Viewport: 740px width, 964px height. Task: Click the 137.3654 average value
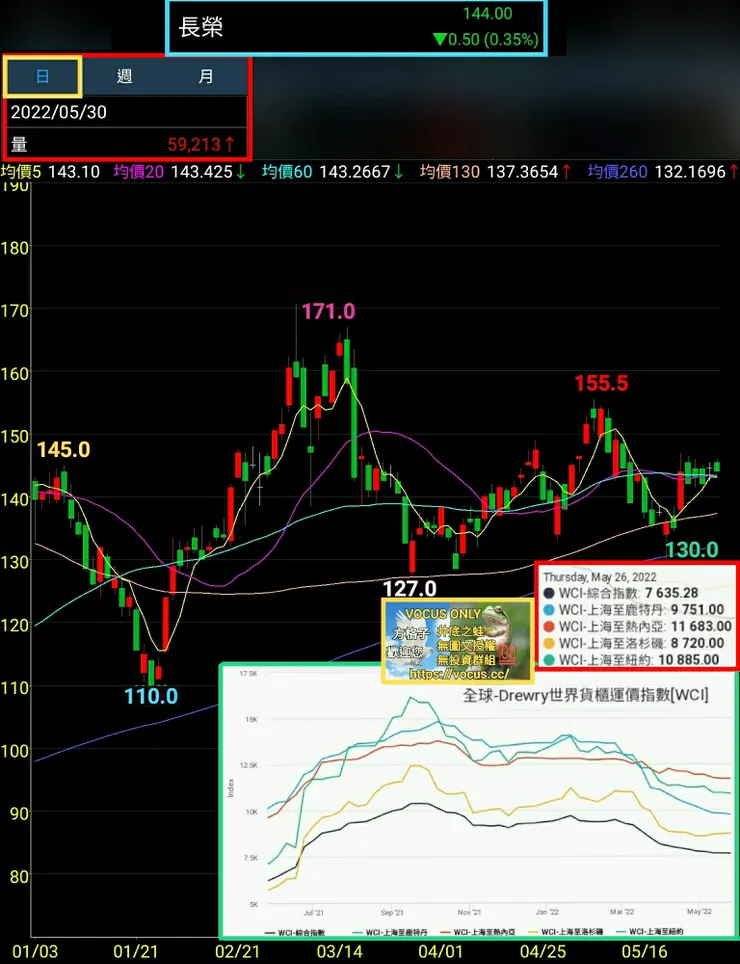pyautogui.click(x=522, y=172)
